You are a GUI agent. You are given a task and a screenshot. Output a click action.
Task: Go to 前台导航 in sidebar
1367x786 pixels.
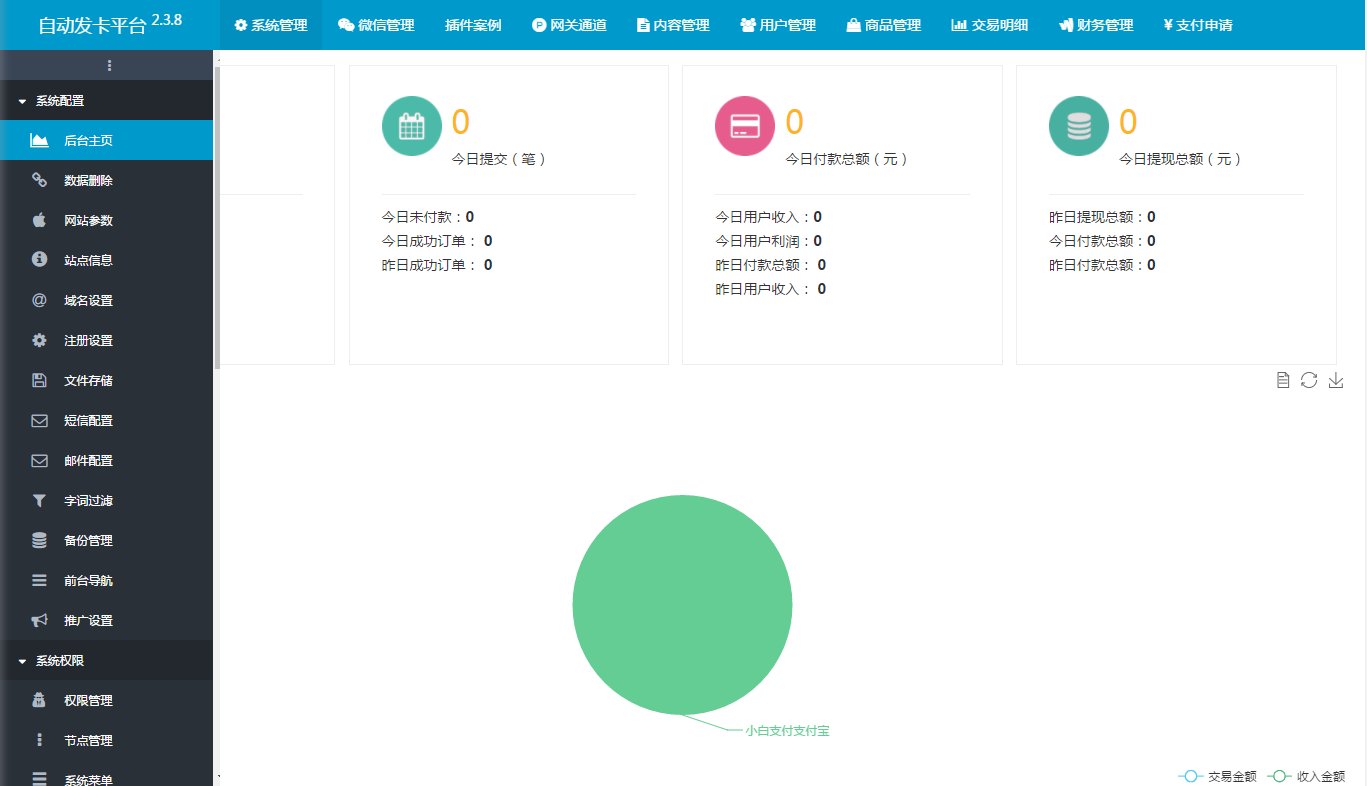click(x=106, y=580)
